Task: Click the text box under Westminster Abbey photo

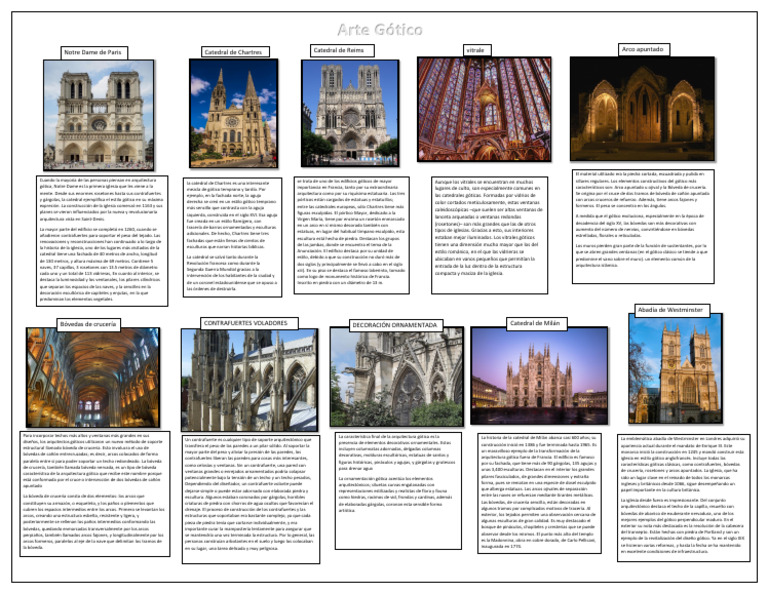Action: [684, 498]
